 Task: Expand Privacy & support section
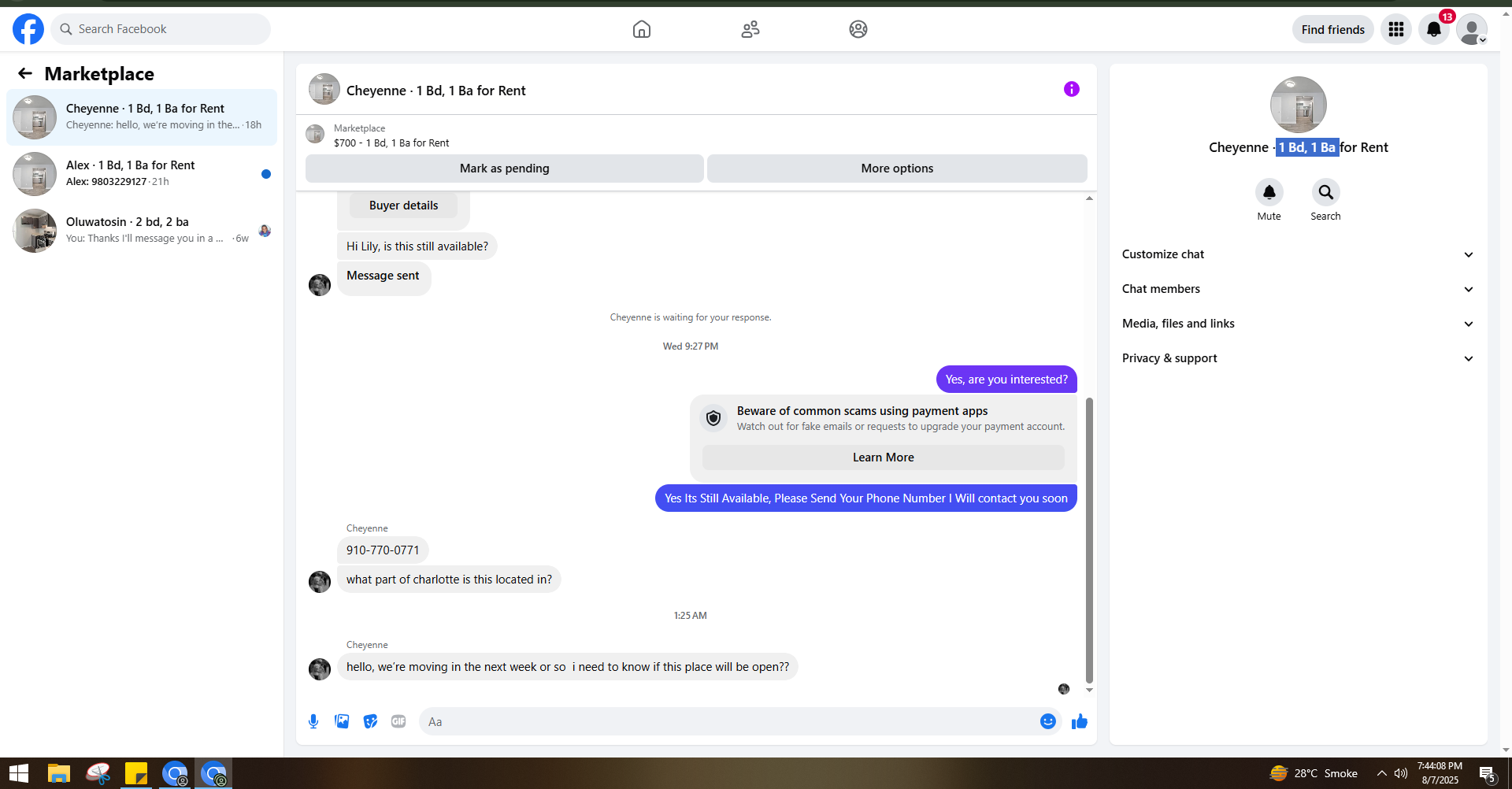[1299, 358]
